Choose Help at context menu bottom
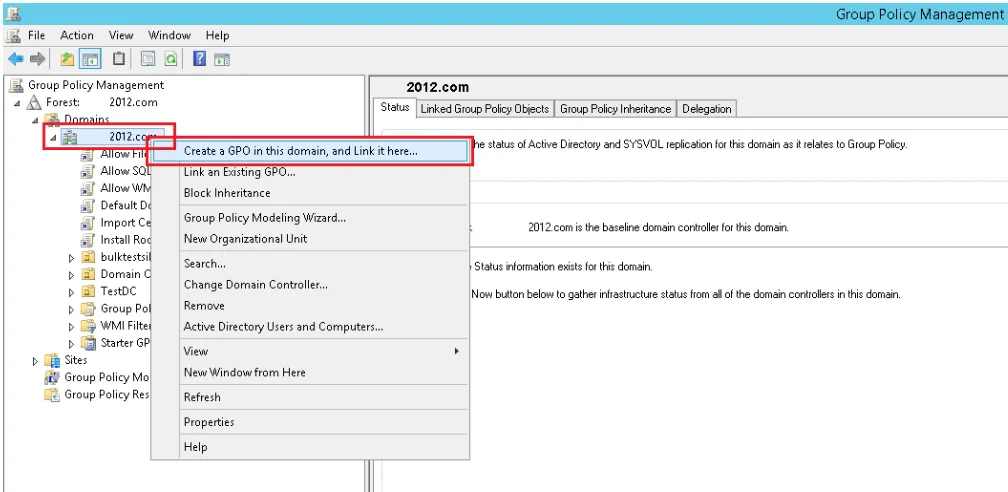 coord(310,447)
